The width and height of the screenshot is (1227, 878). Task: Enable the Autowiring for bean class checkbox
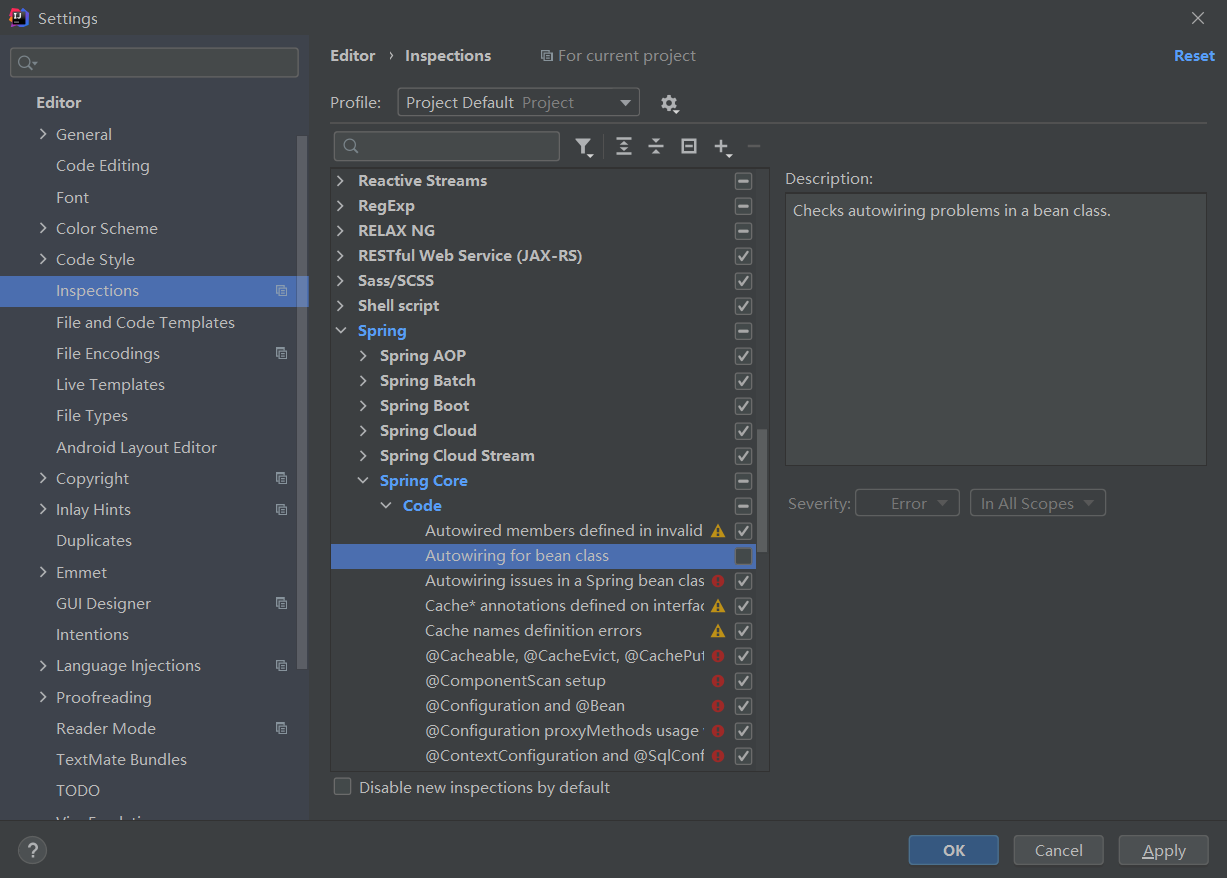[x=743, y=556]
